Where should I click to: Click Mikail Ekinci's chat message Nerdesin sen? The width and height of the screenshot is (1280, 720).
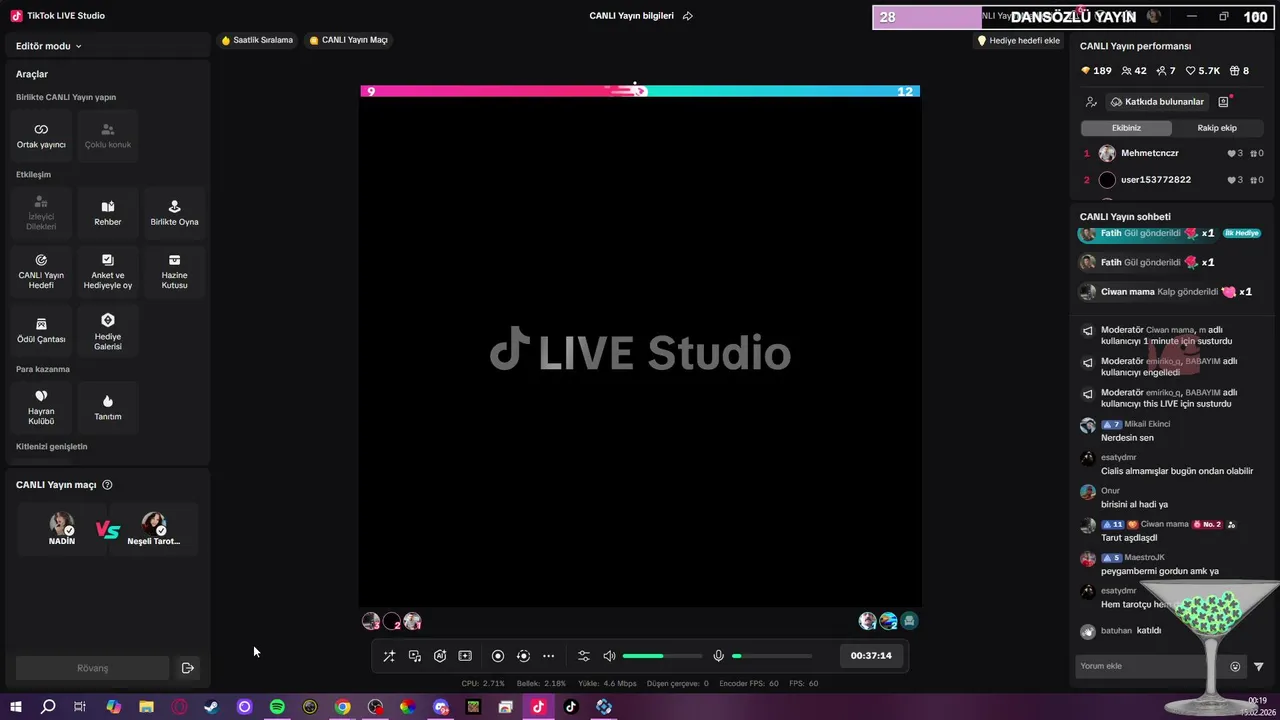tap(1127, 438)
